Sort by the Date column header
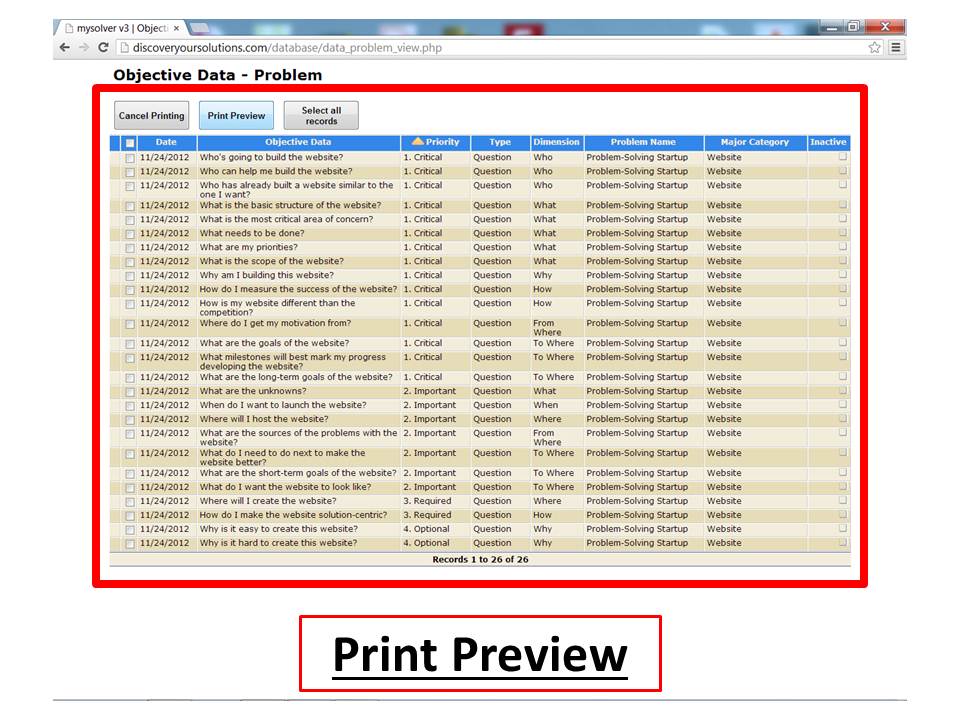Image resolution: width=960 pixels, height=720 pixels. click(x=165, y=142)
